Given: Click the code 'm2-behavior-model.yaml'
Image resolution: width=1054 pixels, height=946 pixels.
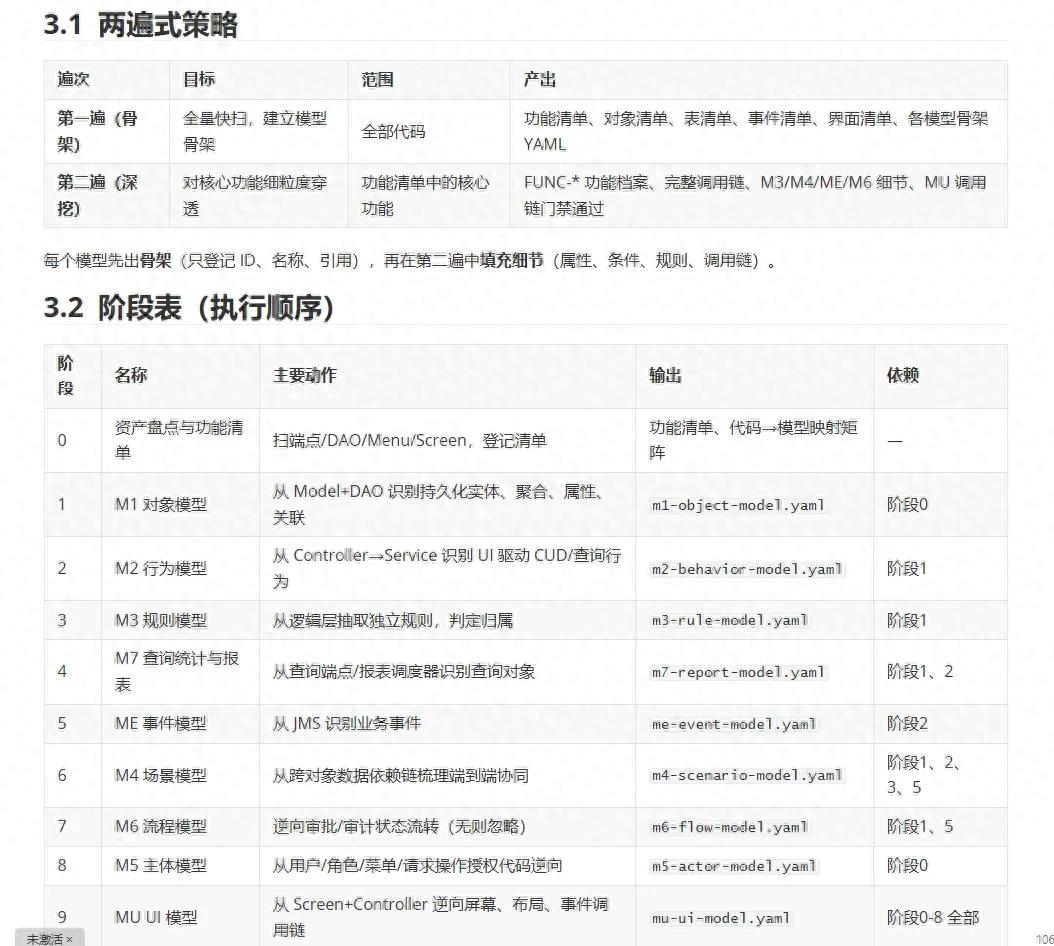Looking at the screenshot, I should pos(746,569).
